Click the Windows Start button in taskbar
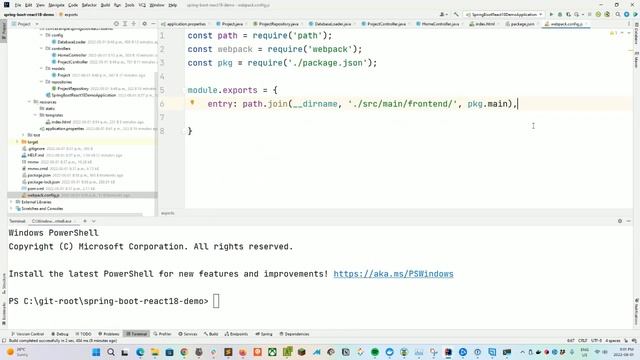The image size is (640, 360). click(x=96, y=352)
